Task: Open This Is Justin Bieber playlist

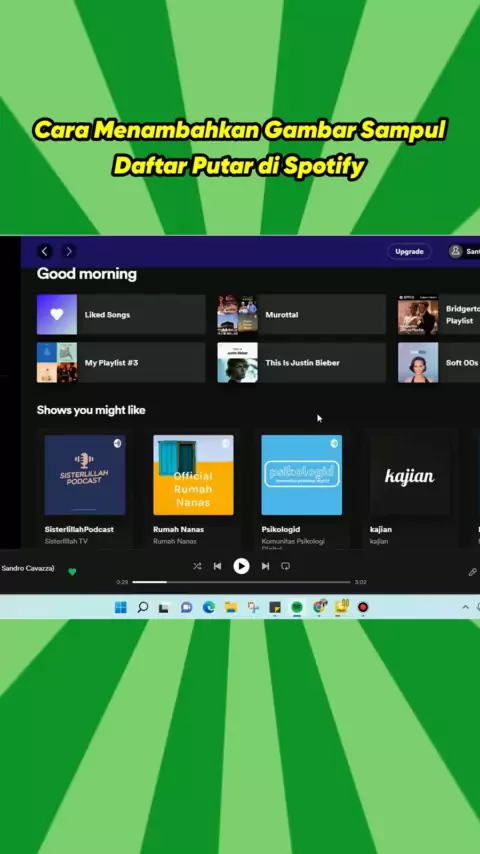Action: click(301, 362)
